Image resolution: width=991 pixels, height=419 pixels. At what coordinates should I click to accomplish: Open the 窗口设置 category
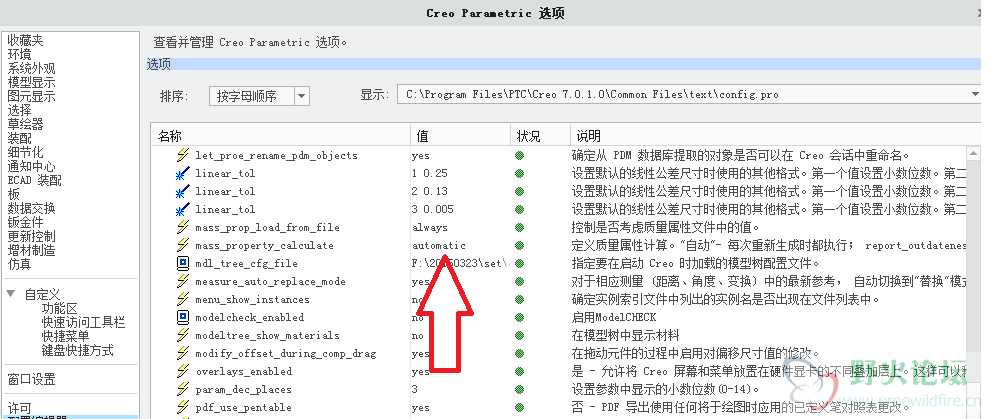(x=31, y=379)
